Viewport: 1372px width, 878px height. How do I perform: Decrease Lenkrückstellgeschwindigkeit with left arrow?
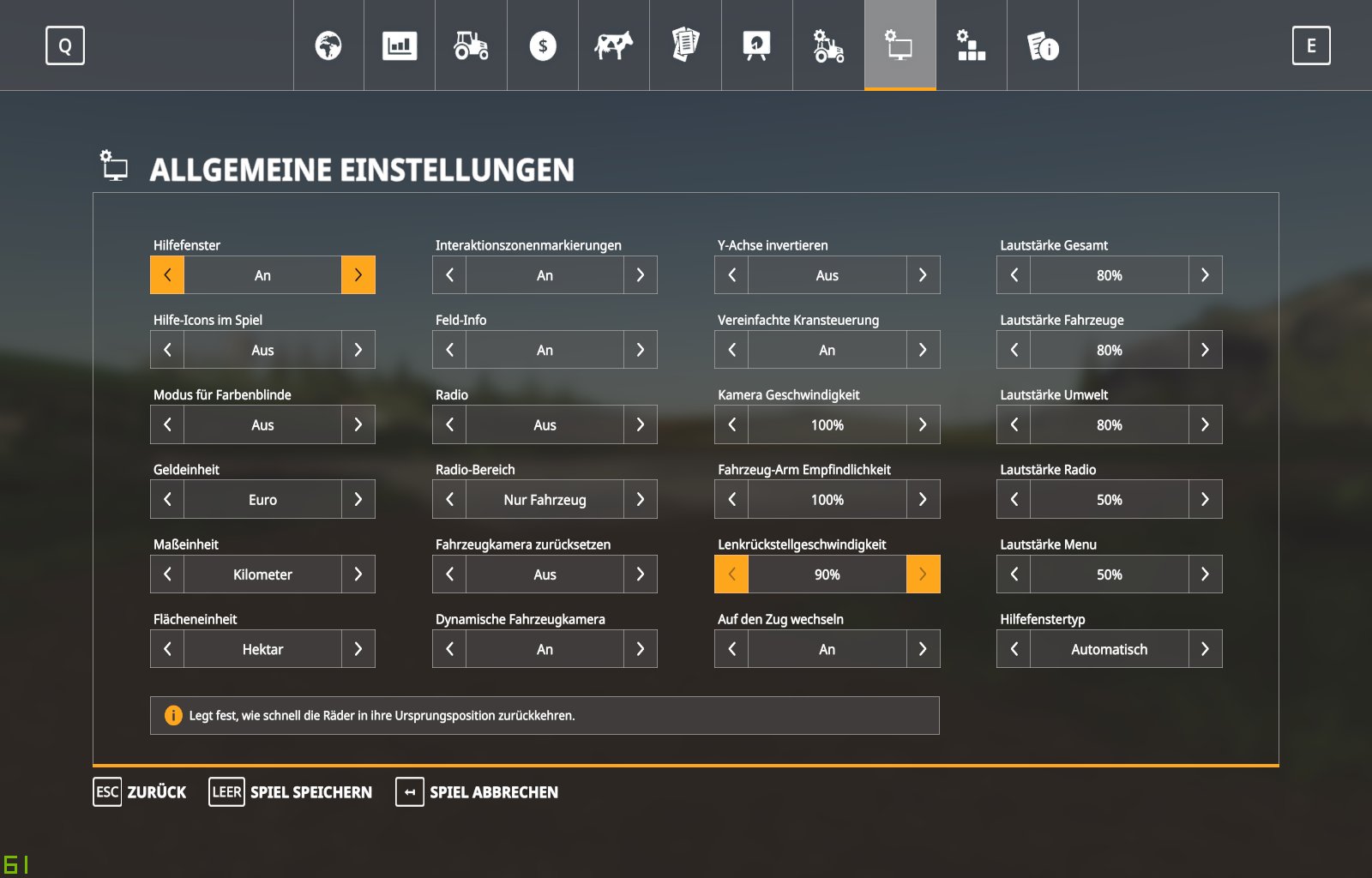[731, 574]
